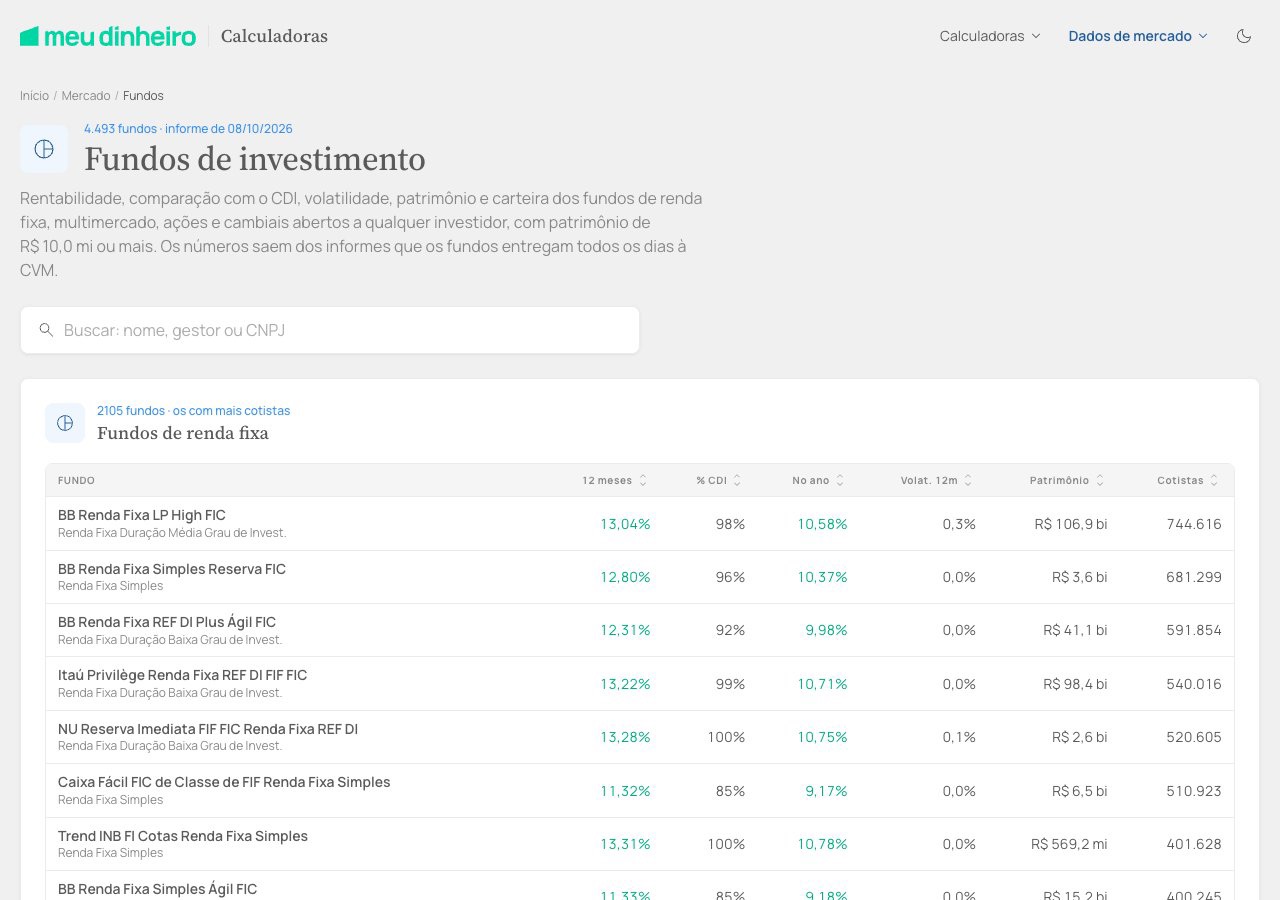
Task: Sort table by Volat. 12m column
Action: tap(936, 481)
